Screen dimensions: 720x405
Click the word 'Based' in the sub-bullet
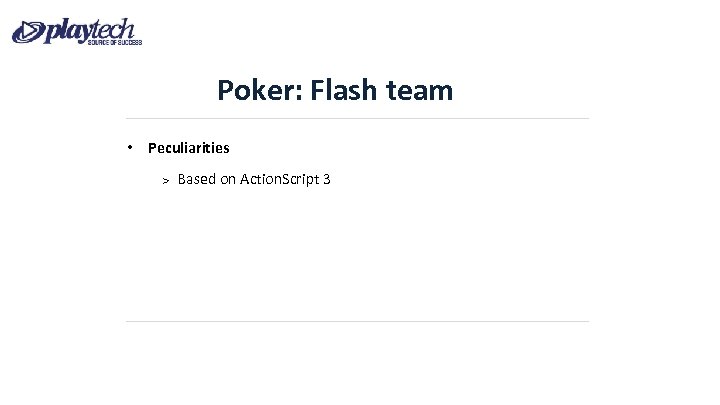click(197, 180)
